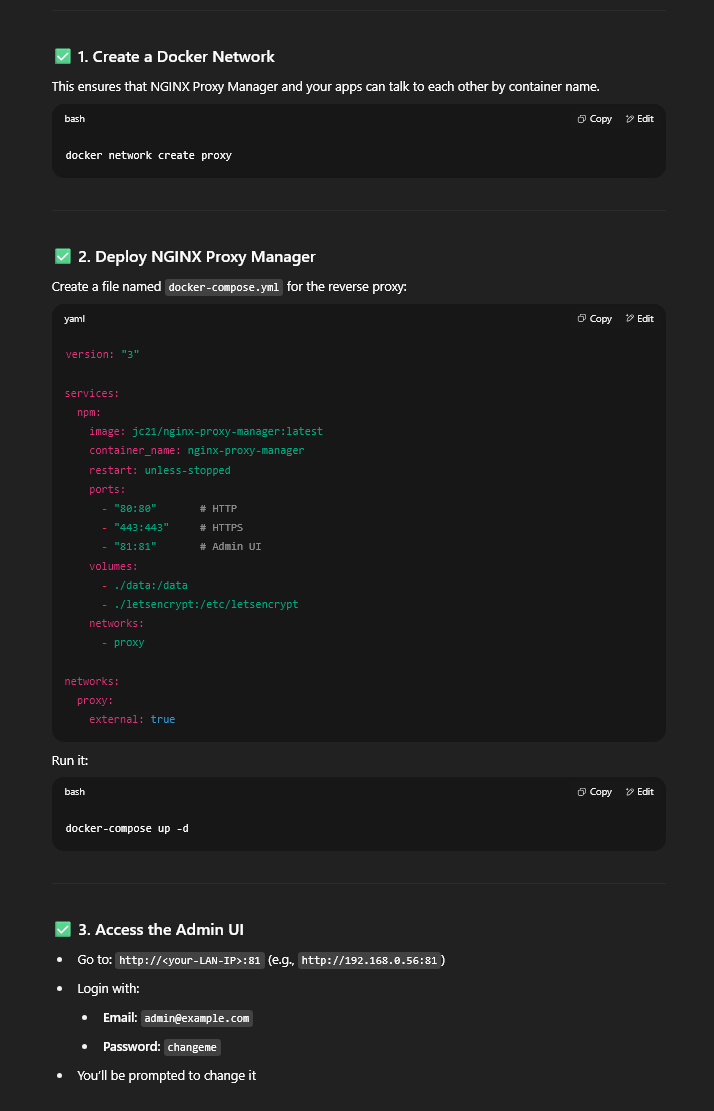The height and width of the screenshot is (1111, 714).
Task: Click the 'volumes:' yaml line
Action: tap(113, 566)
